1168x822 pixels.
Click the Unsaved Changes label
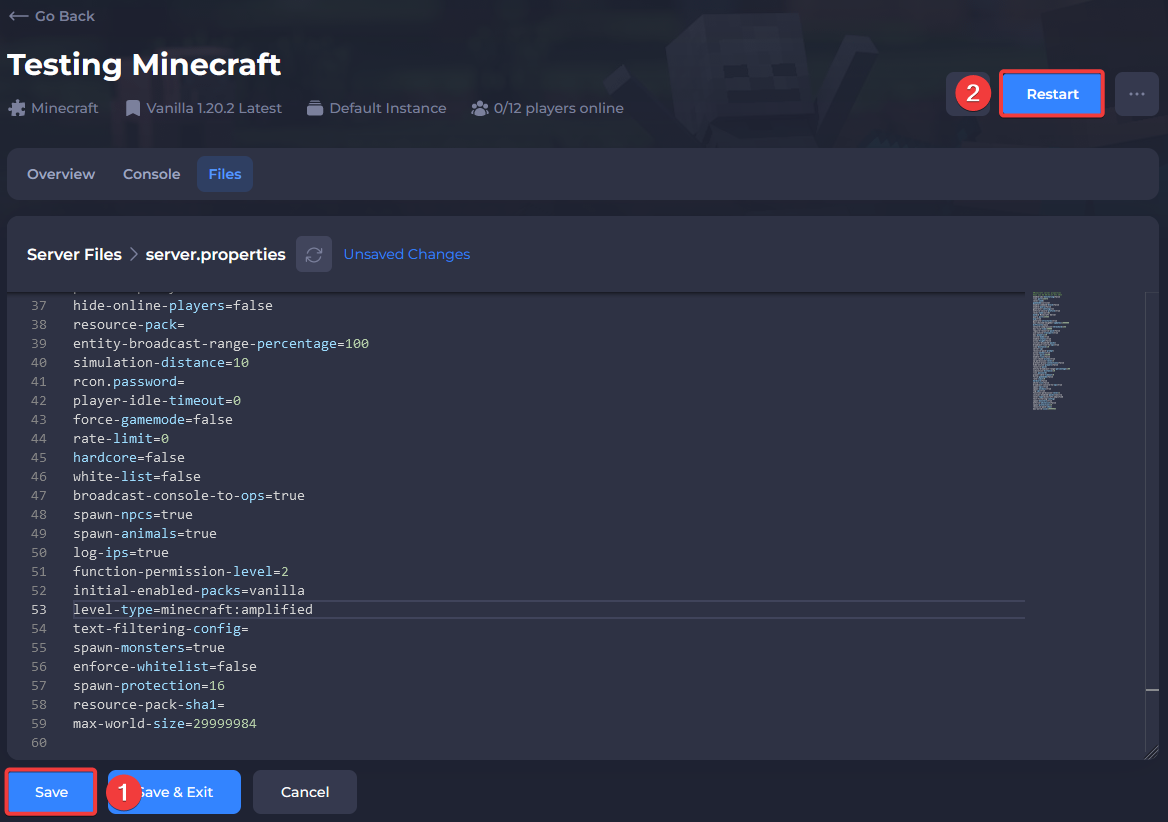pyautogui.click(x=406, y=255)
